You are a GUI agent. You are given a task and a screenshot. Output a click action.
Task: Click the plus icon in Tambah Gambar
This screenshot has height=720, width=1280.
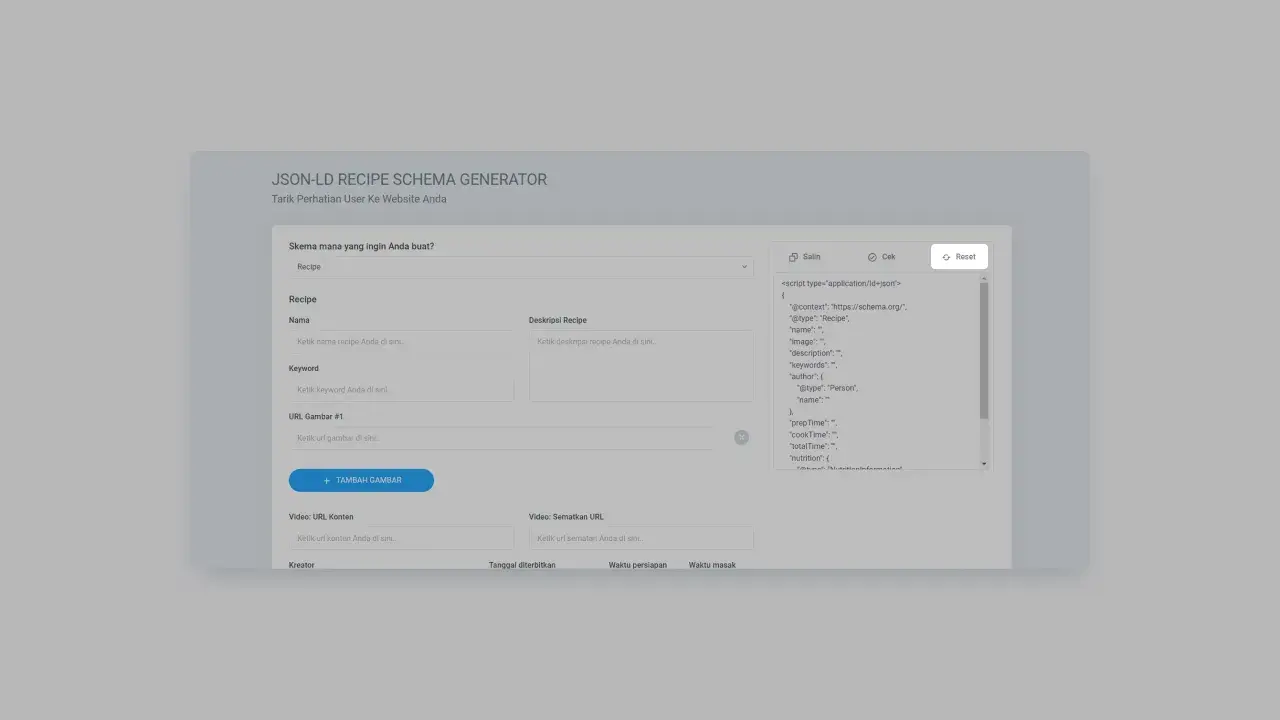tap(327, 481)
